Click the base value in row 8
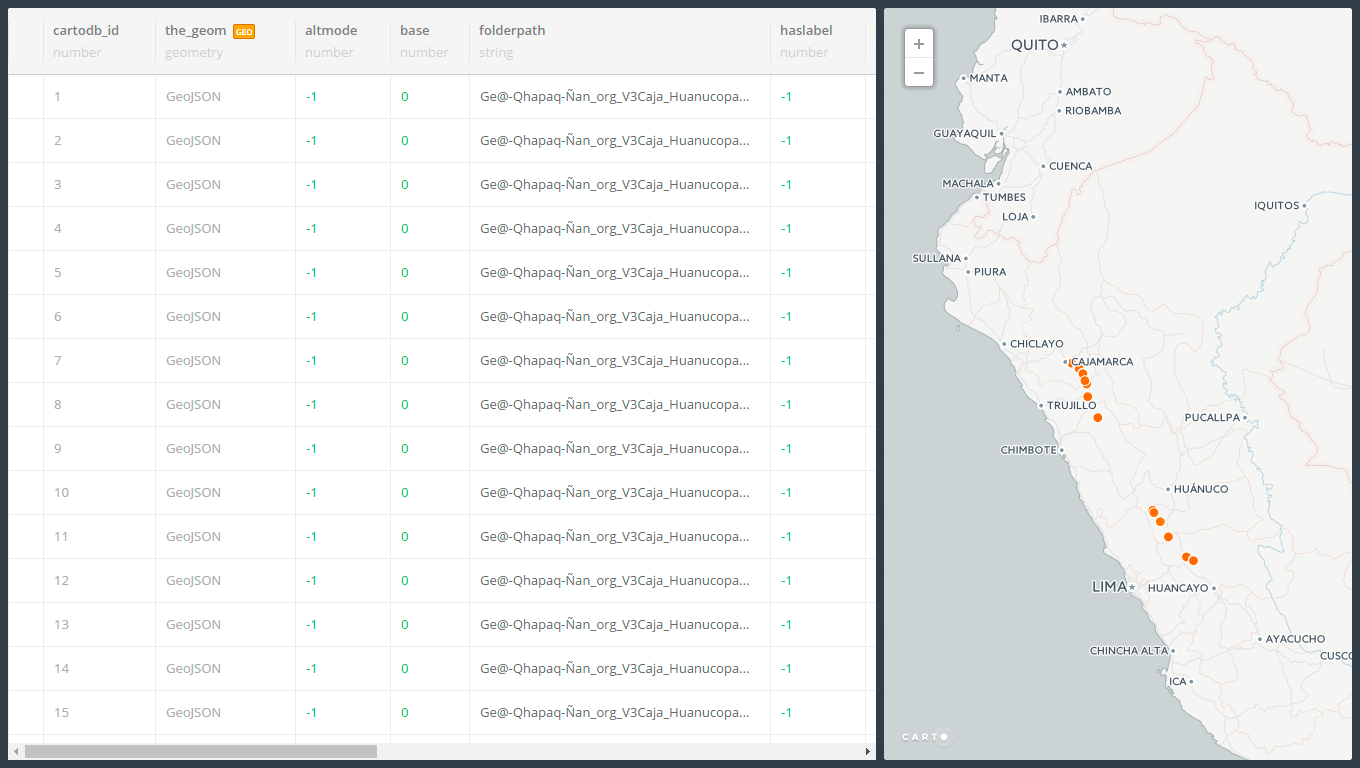 (x=404, y=405)
